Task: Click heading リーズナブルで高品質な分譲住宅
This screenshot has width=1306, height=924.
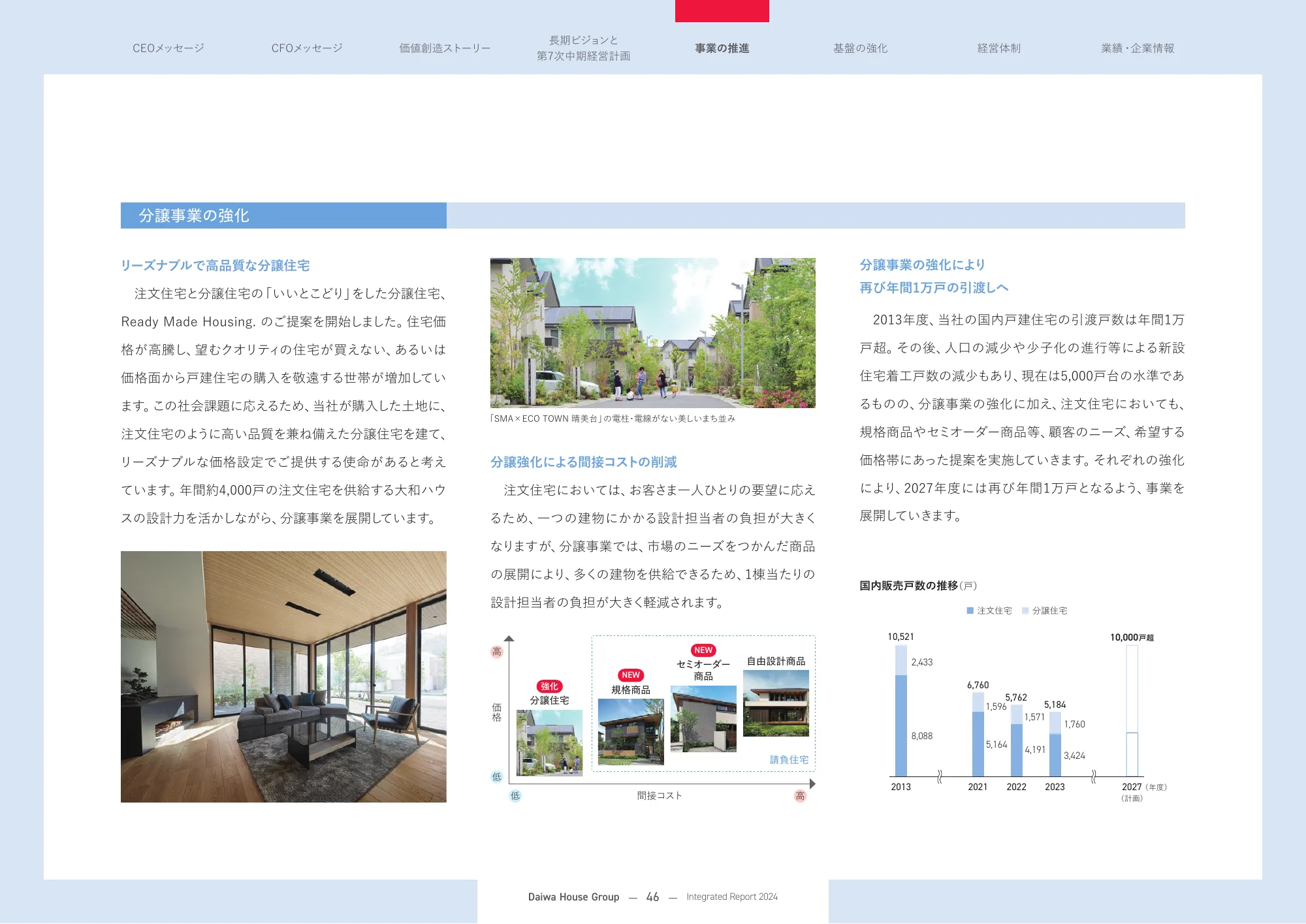Action: click(215, 265)
